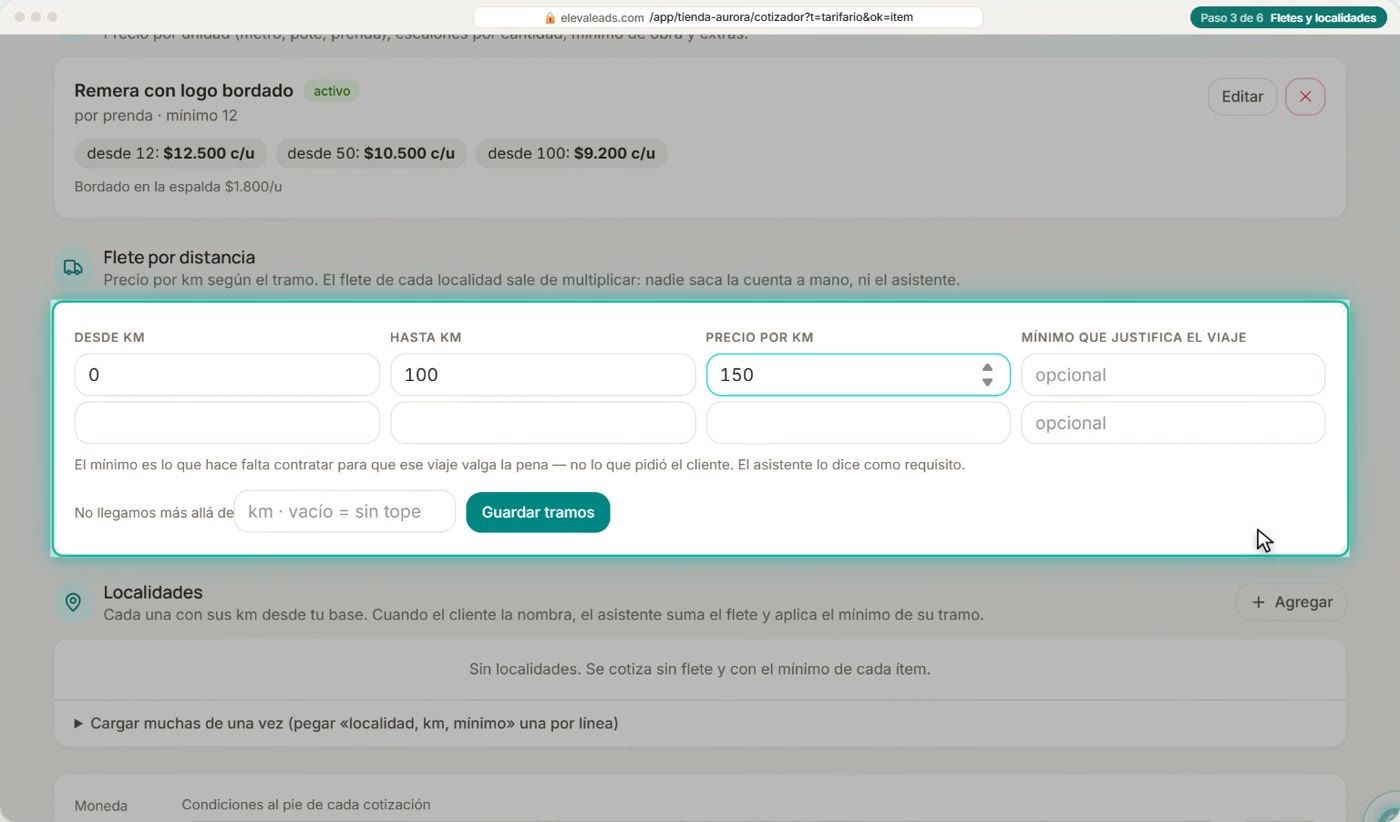
Task: Click the elevaleads.com address bar
Action: click(x=728, y=17)
